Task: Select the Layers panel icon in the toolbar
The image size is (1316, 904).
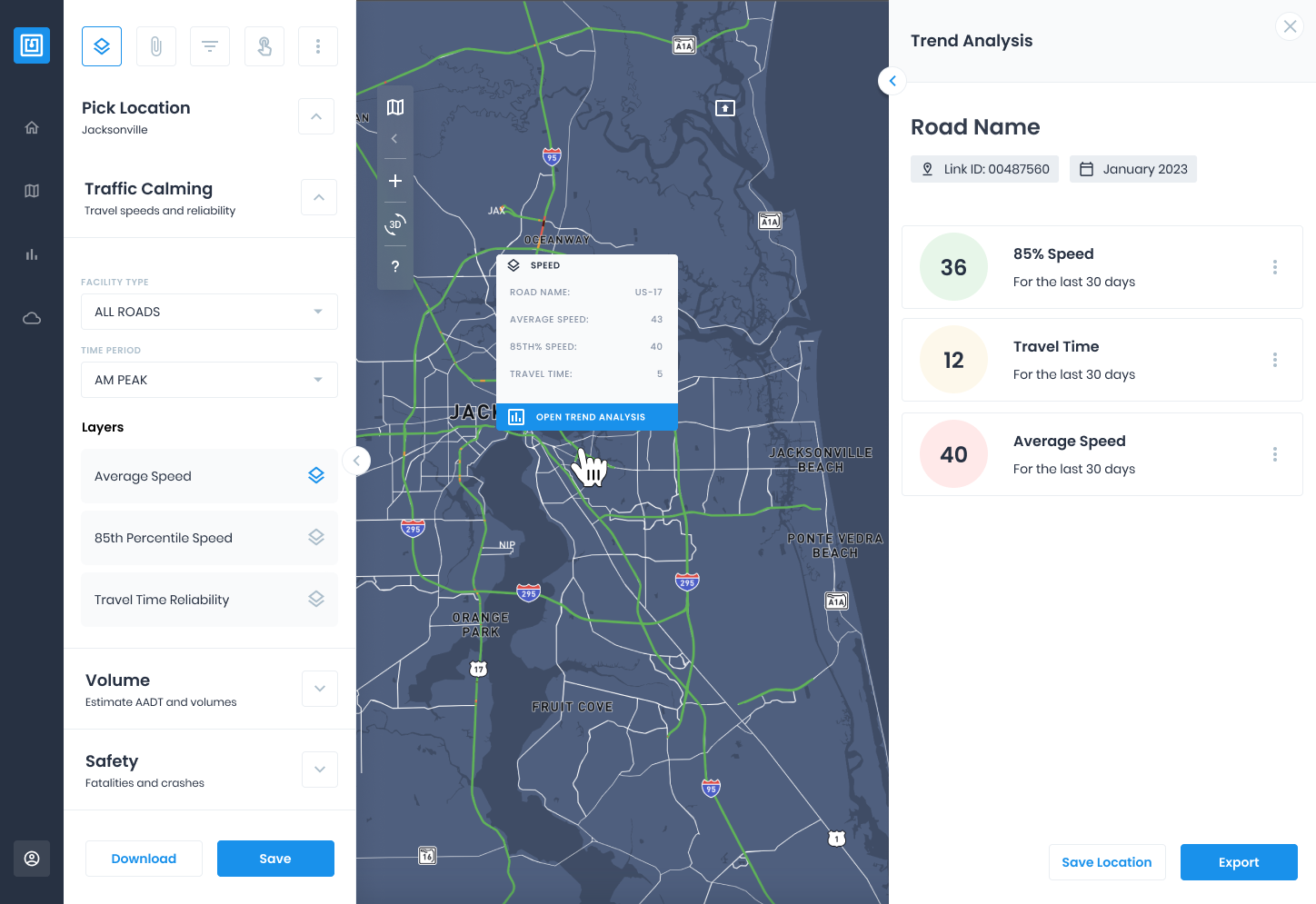Action: coord(101,45)
